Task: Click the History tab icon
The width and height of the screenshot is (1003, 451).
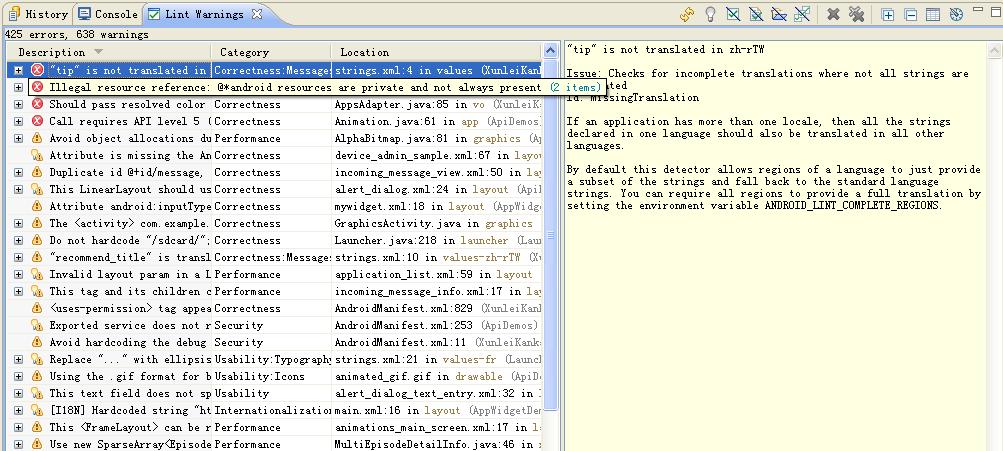Action: pos(14,13)
